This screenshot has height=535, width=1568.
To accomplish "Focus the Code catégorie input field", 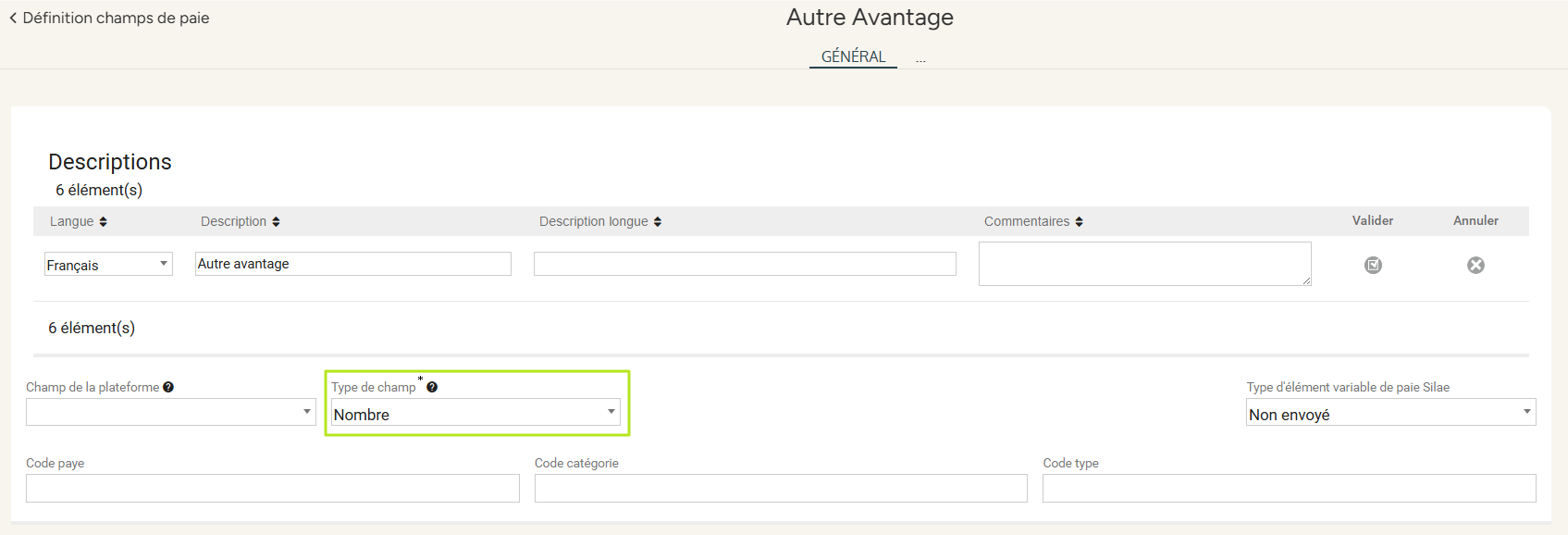I will [781, 489].
